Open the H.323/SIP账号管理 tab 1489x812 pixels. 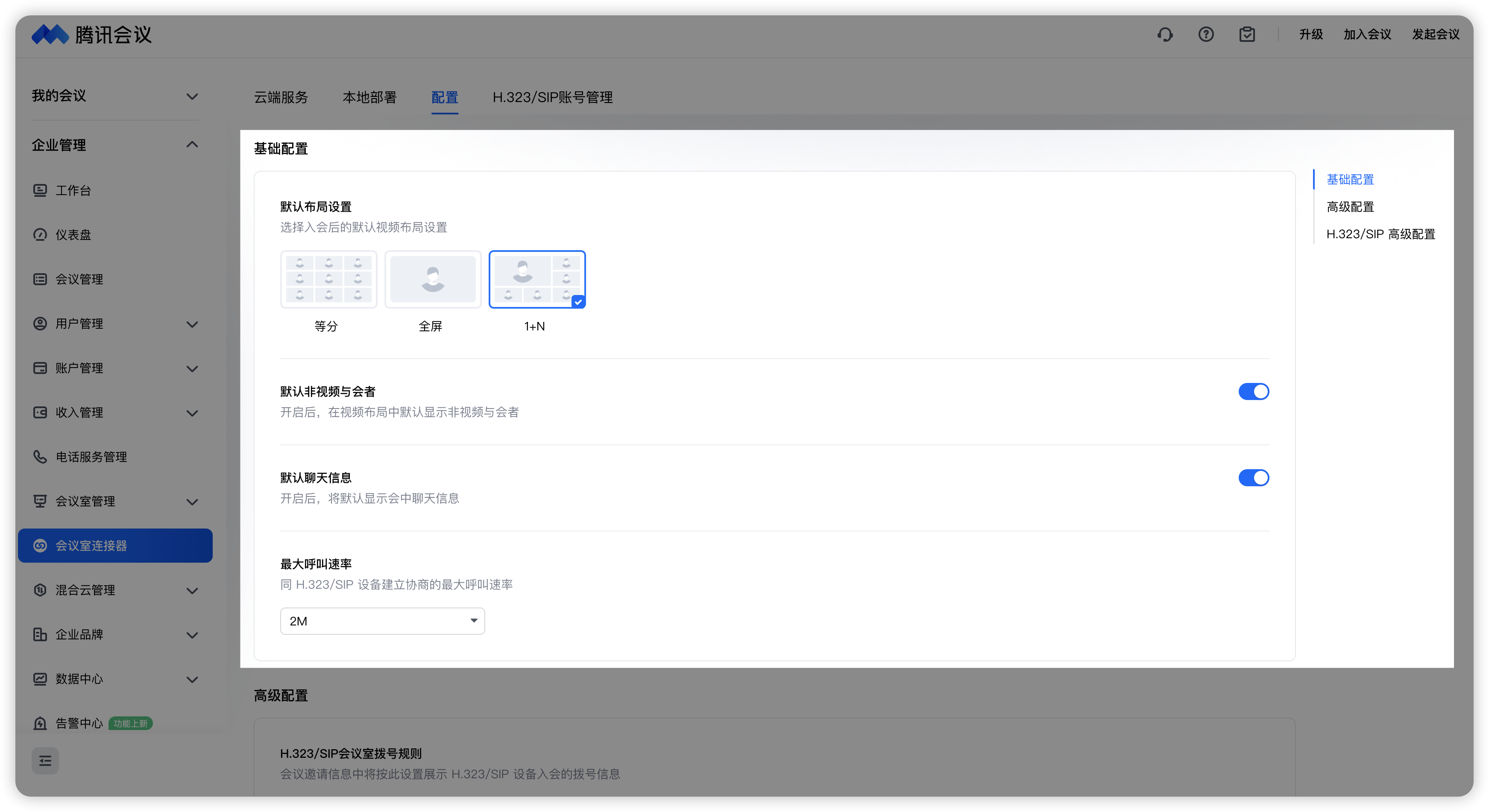point(553,97)
